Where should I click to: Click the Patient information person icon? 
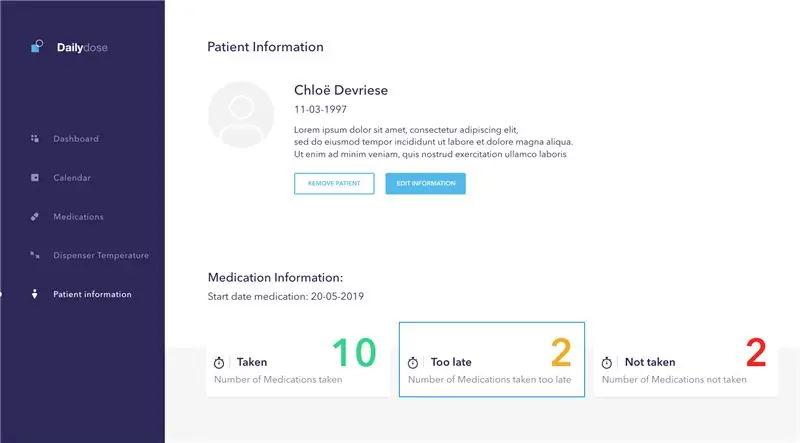[x=35, y=294]
